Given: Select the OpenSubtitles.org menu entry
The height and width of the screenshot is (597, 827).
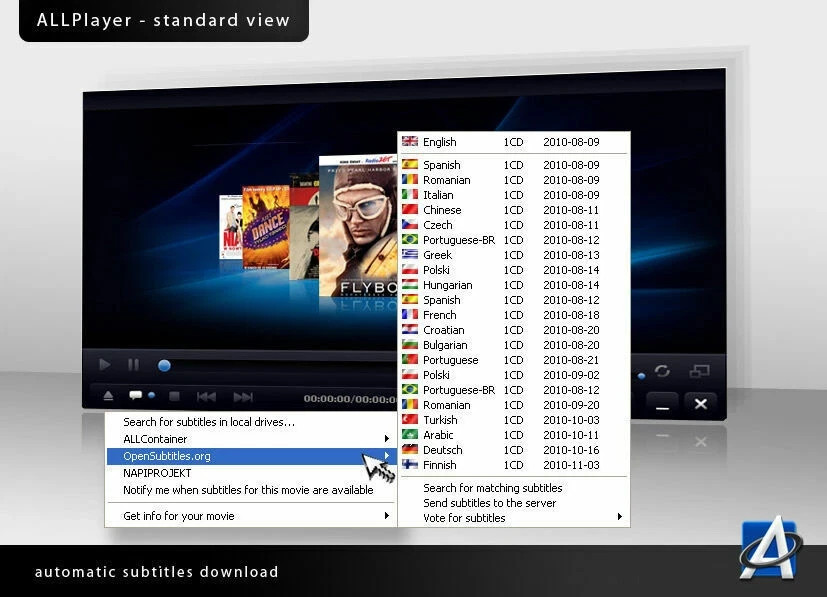Looking at the screenshot, I should click(251, 456).
